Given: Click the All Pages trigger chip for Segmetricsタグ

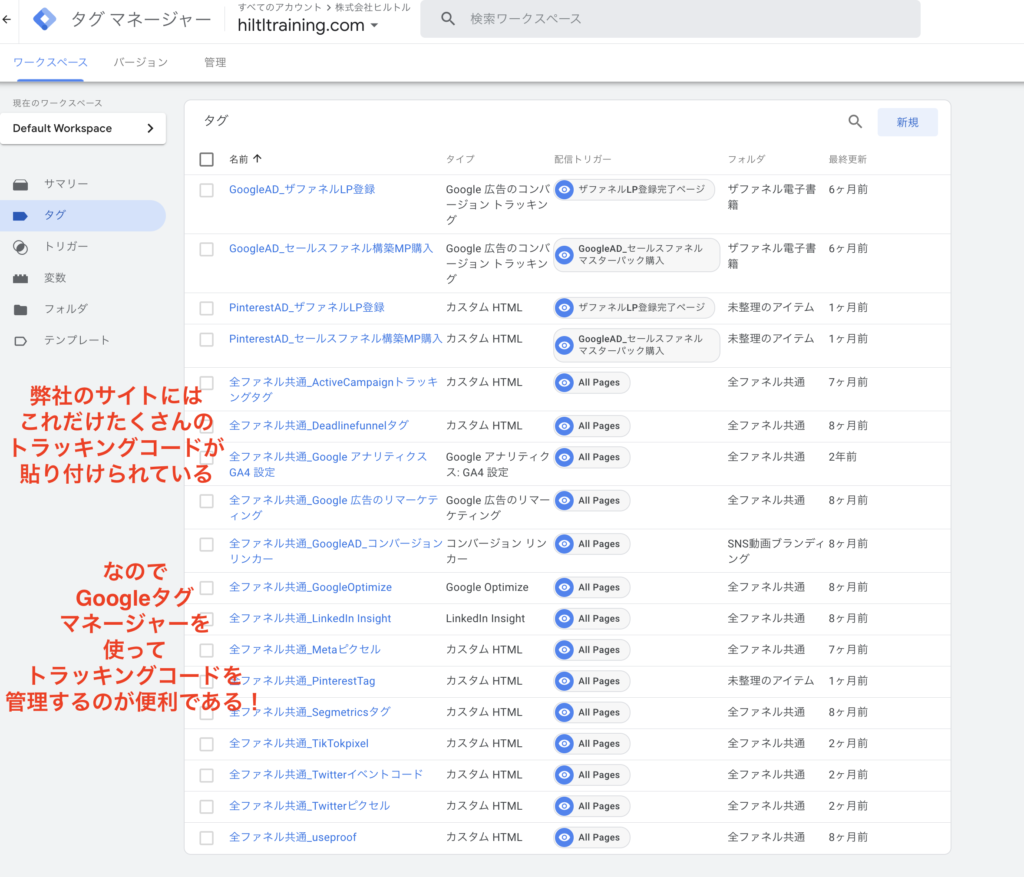Looking at the screenshot, I should pos(592,712).
